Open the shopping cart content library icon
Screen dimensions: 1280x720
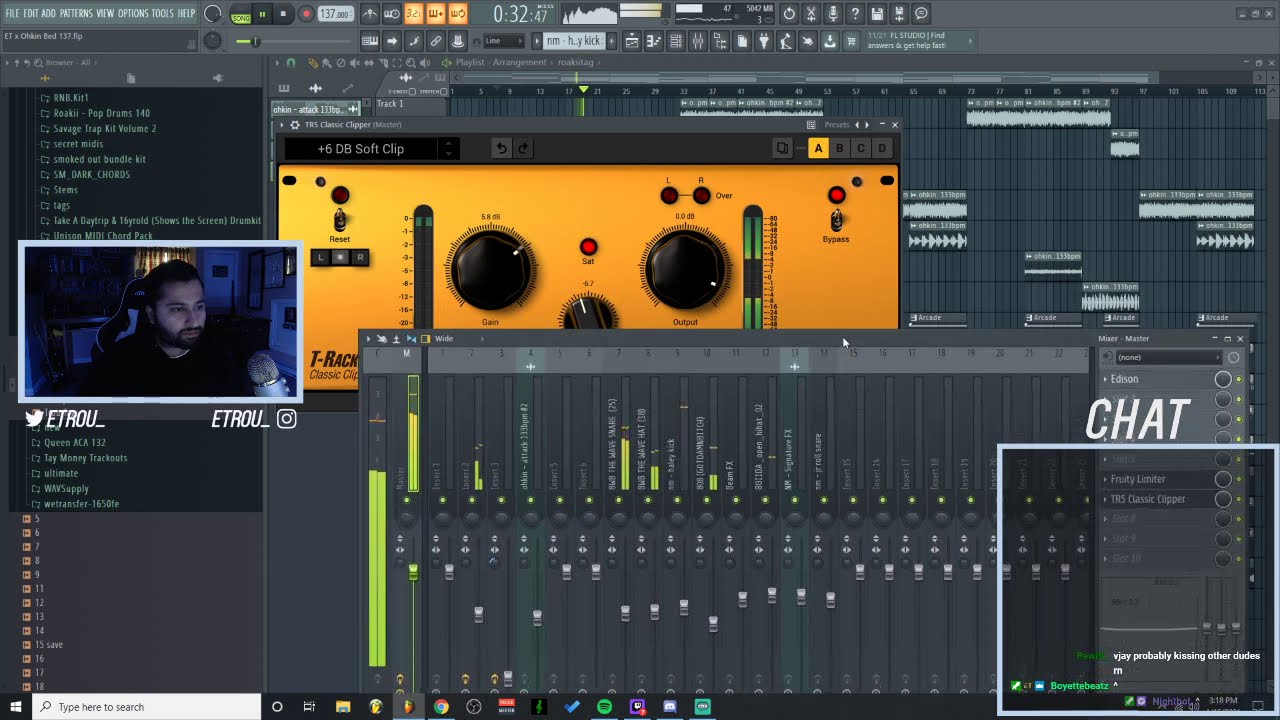(852, 41)
